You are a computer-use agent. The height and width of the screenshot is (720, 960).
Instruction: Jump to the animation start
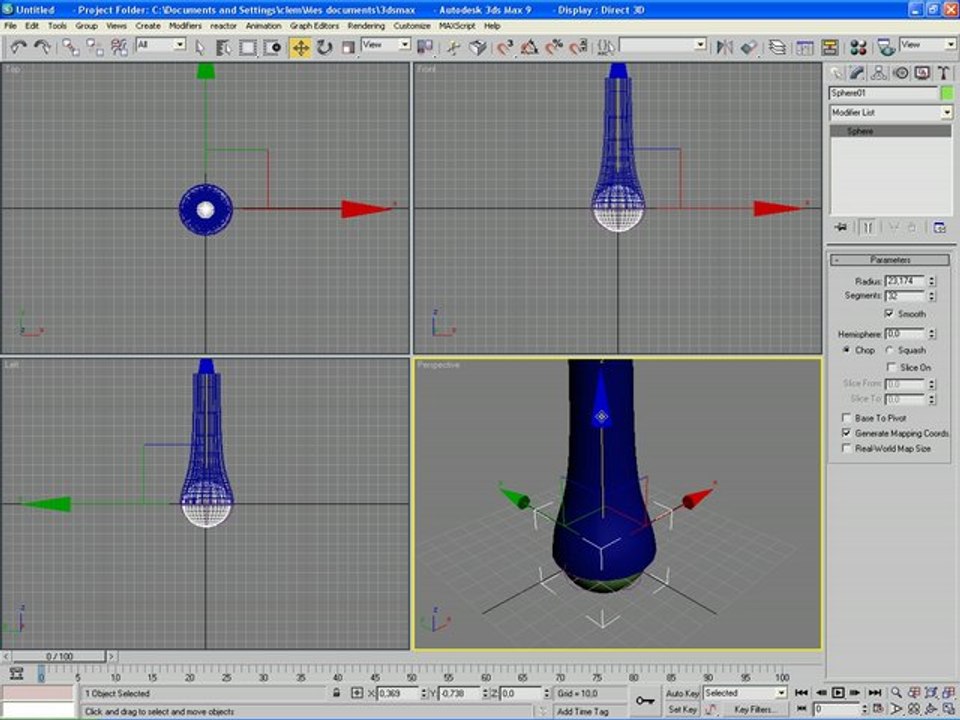coord(801,692)
